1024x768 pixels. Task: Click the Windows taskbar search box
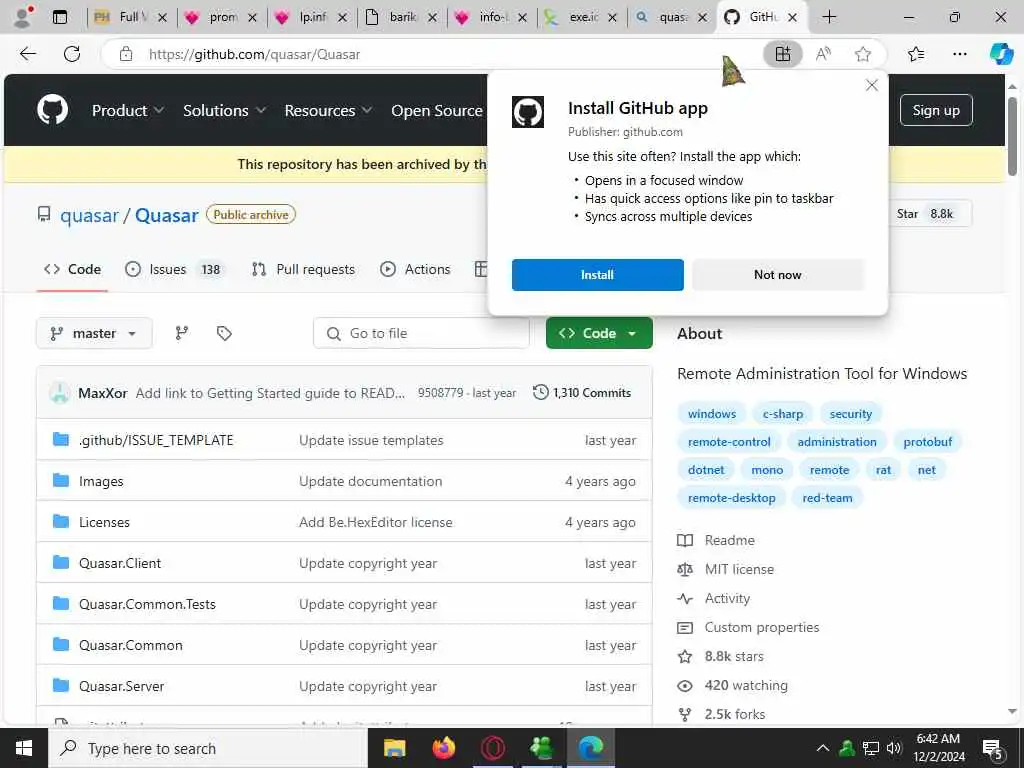click(208, 748)
